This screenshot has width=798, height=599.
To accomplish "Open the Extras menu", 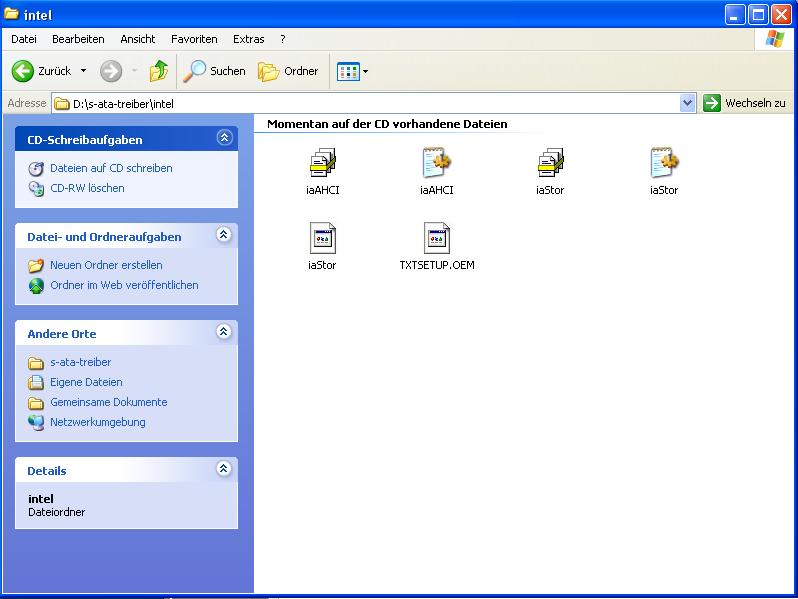I will point(248,39).
